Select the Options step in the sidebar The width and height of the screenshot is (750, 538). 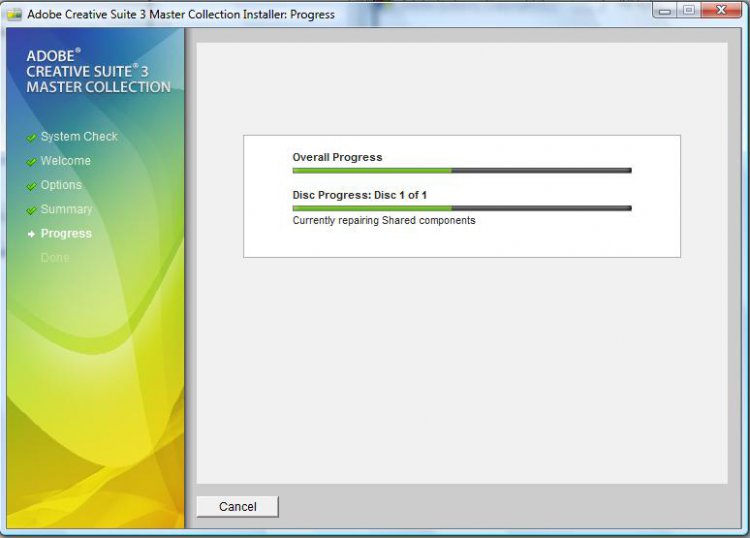[x=61, y=185]
